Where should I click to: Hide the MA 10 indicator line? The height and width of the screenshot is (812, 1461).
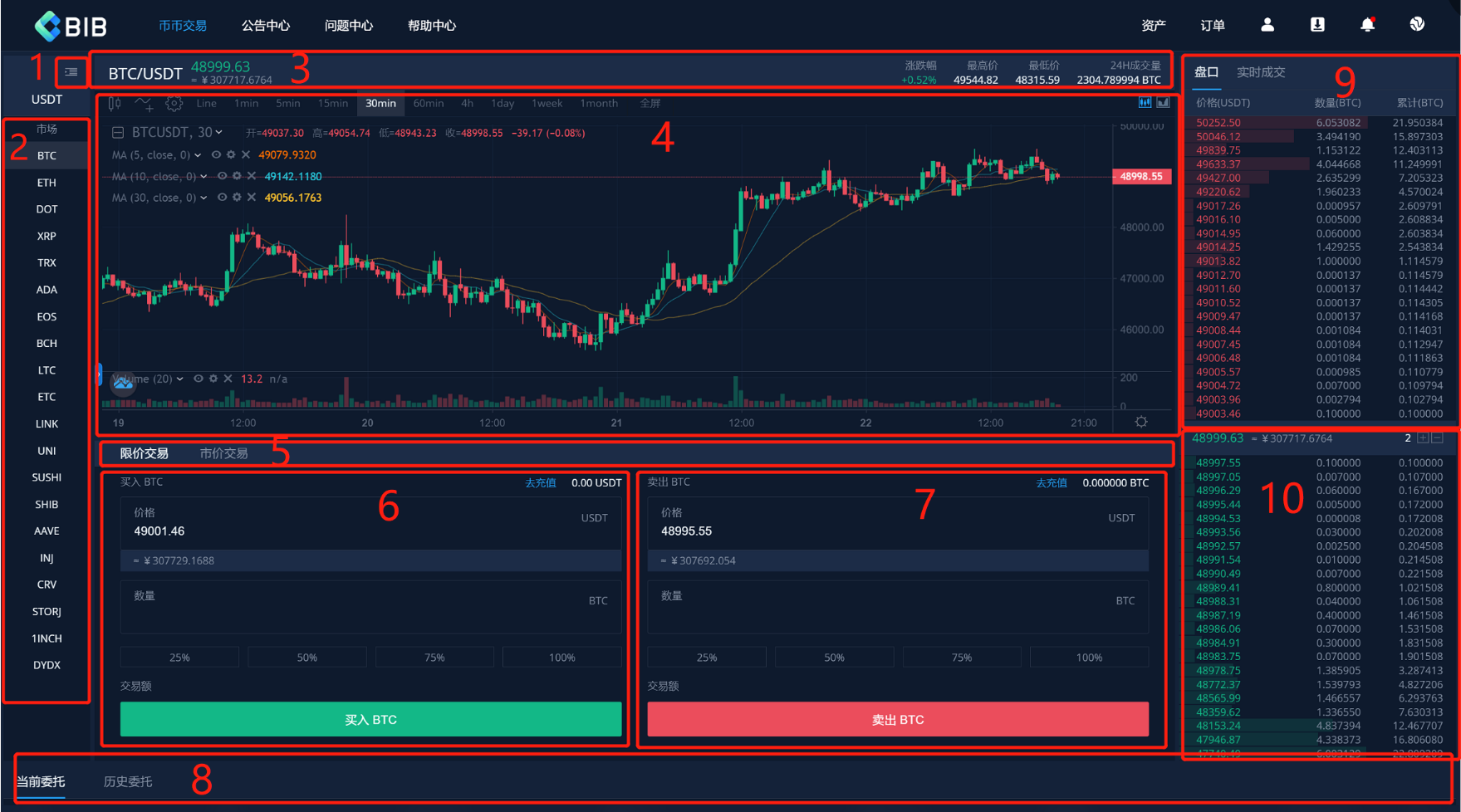click(x=222, y=176)
